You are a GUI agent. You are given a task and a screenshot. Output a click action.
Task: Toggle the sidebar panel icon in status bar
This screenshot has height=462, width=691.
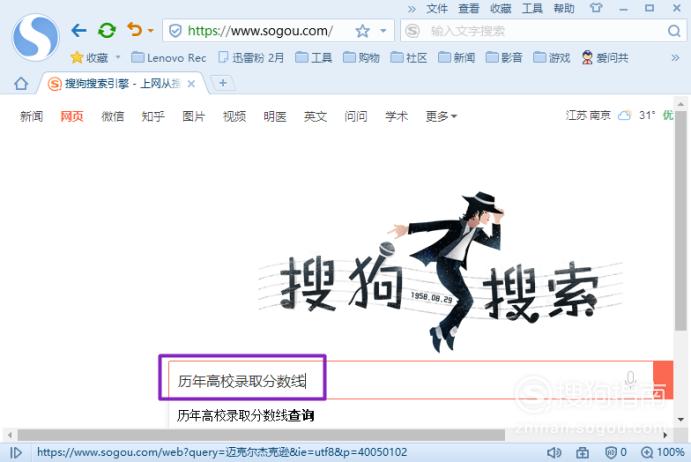click(16, 452)
